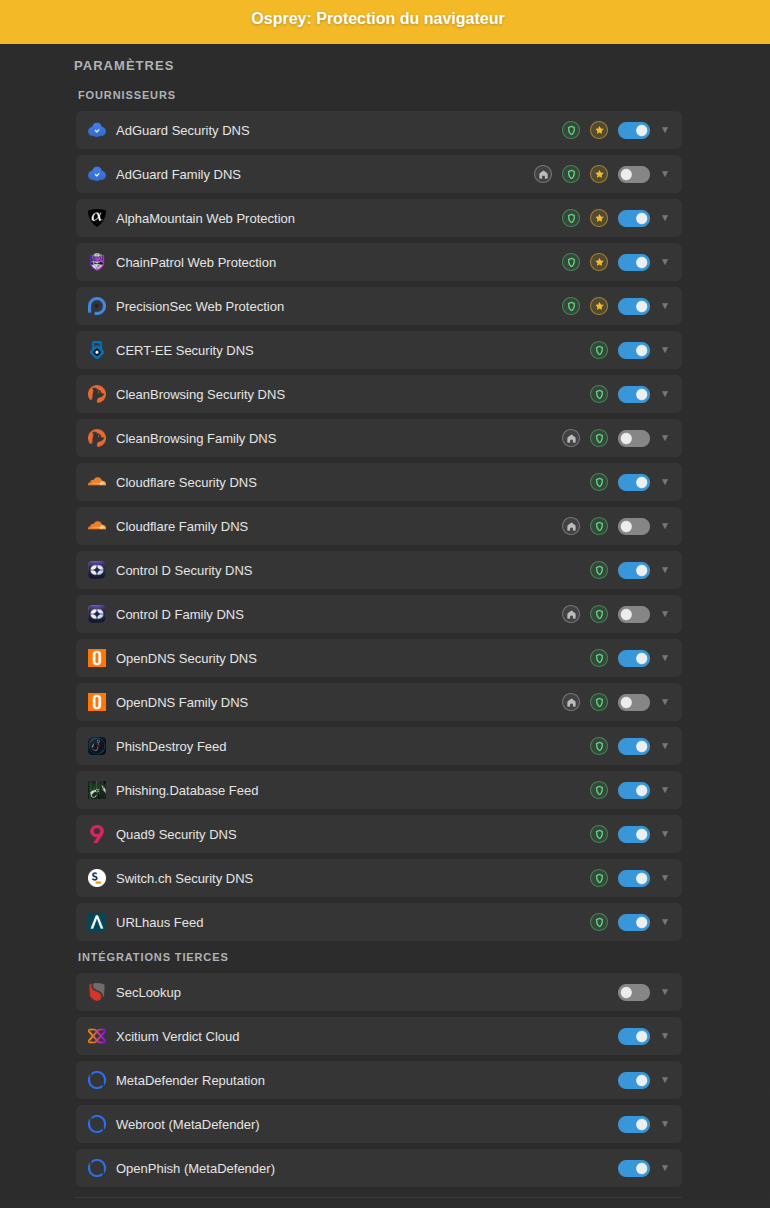Enable the CleanBrowsing Family DNS toggle
The height and width of the screenshot is (1208, 770).
[x=634, y=438]
